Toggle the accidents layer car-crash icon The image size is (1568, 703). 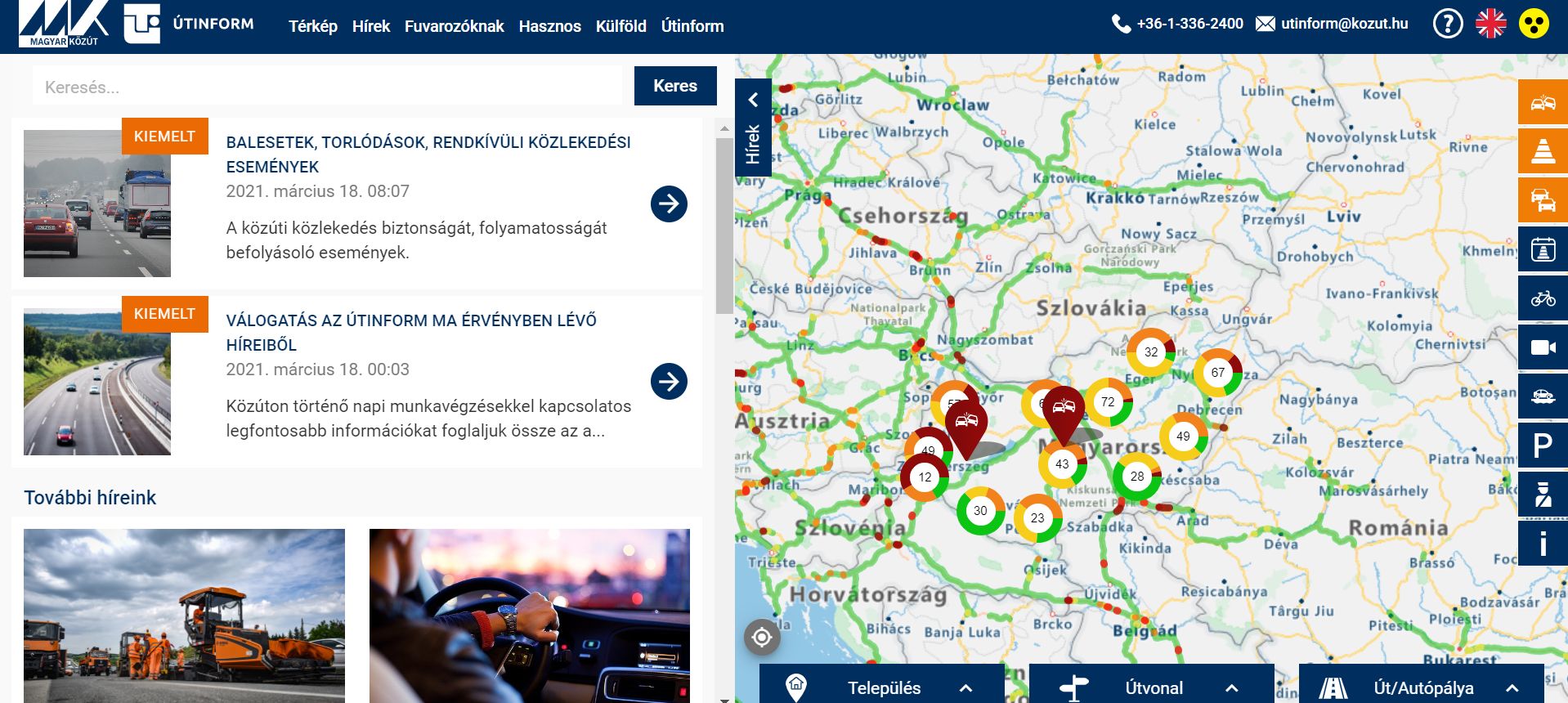(x=1542, y=102)
